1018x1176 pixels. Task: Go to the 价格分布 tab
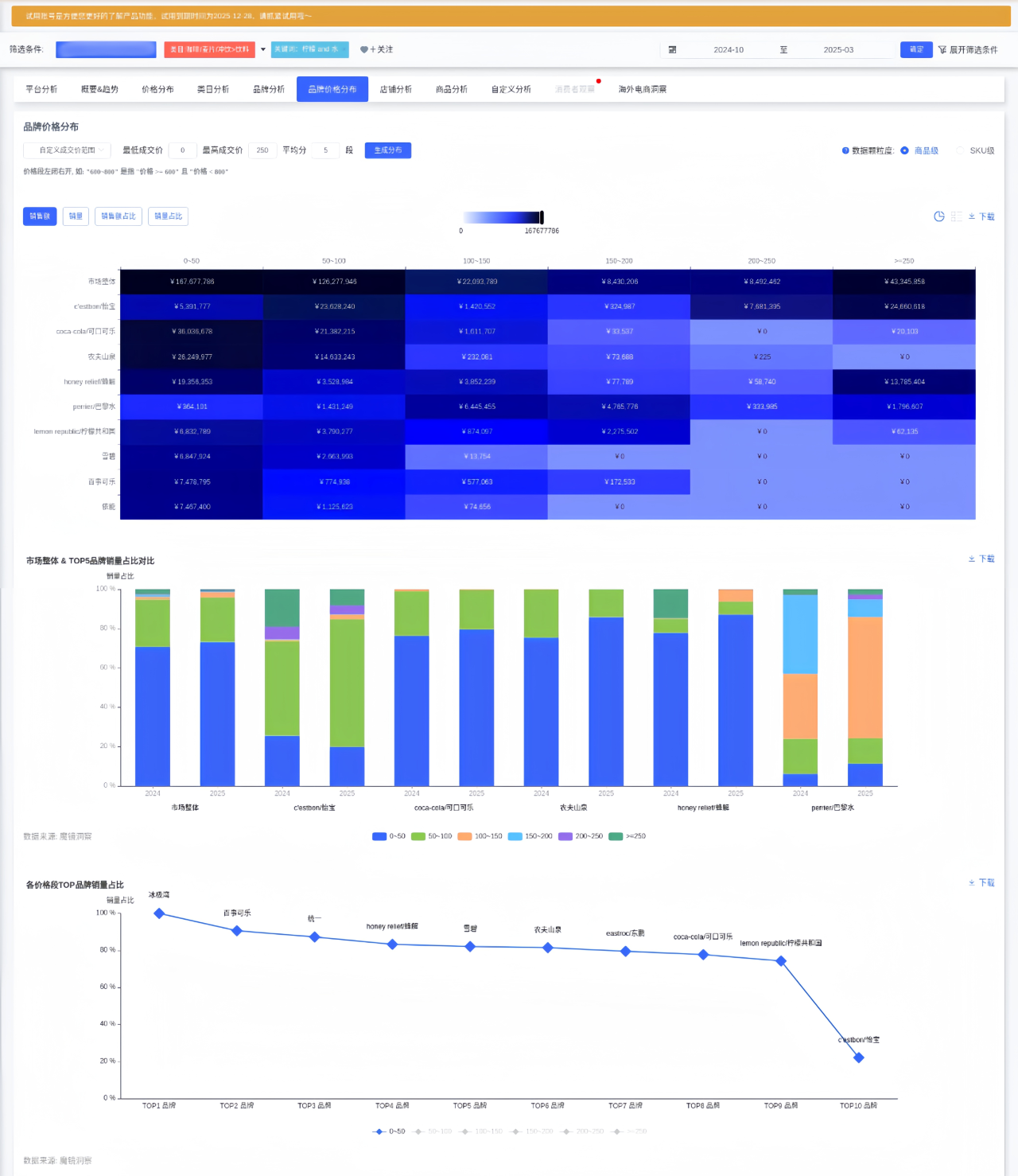(157, 89)
